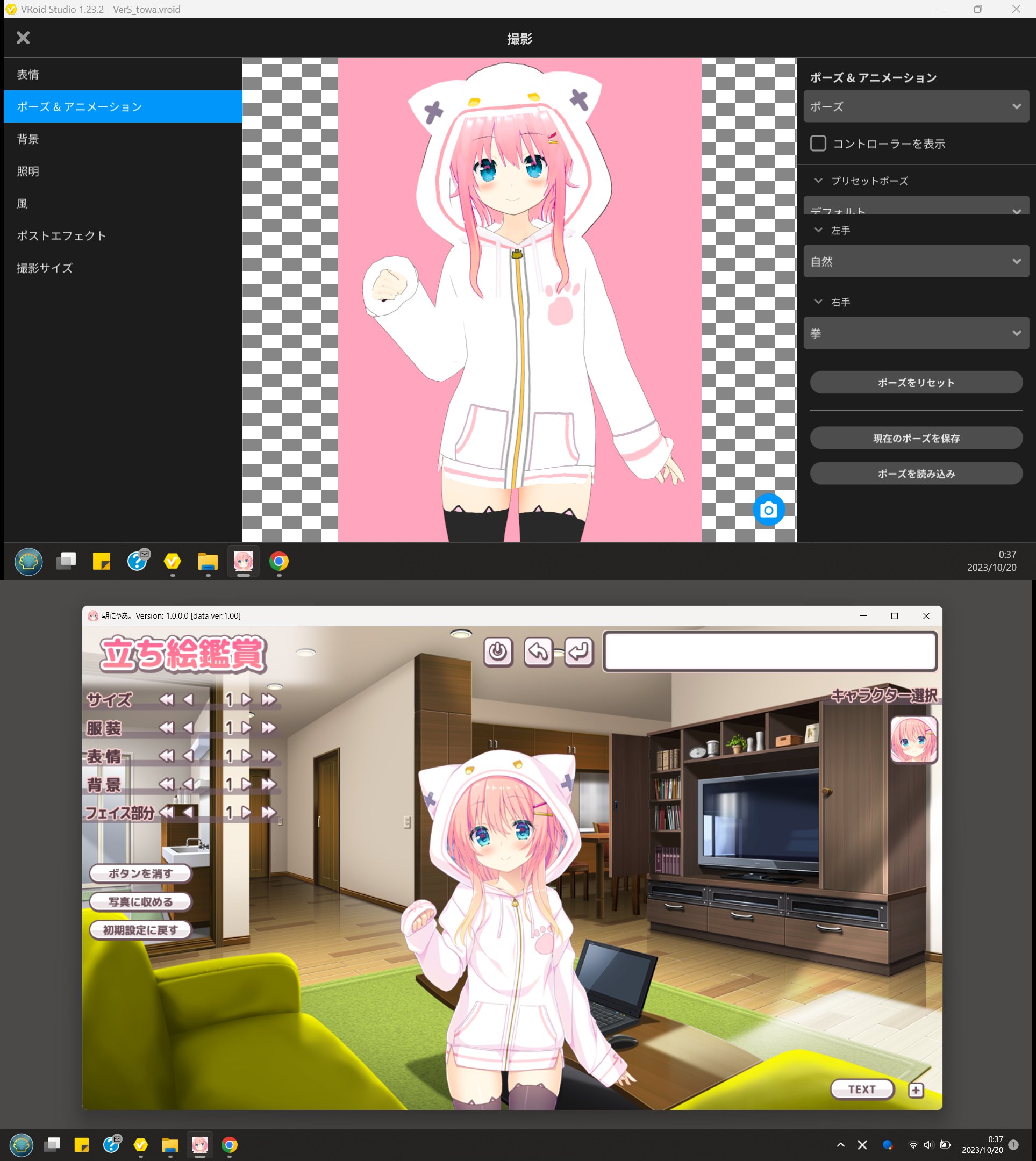Select ポーズ＆アニメーション in the sidebar
This screenshot has height=1161, width=1036.
(123, 106)
